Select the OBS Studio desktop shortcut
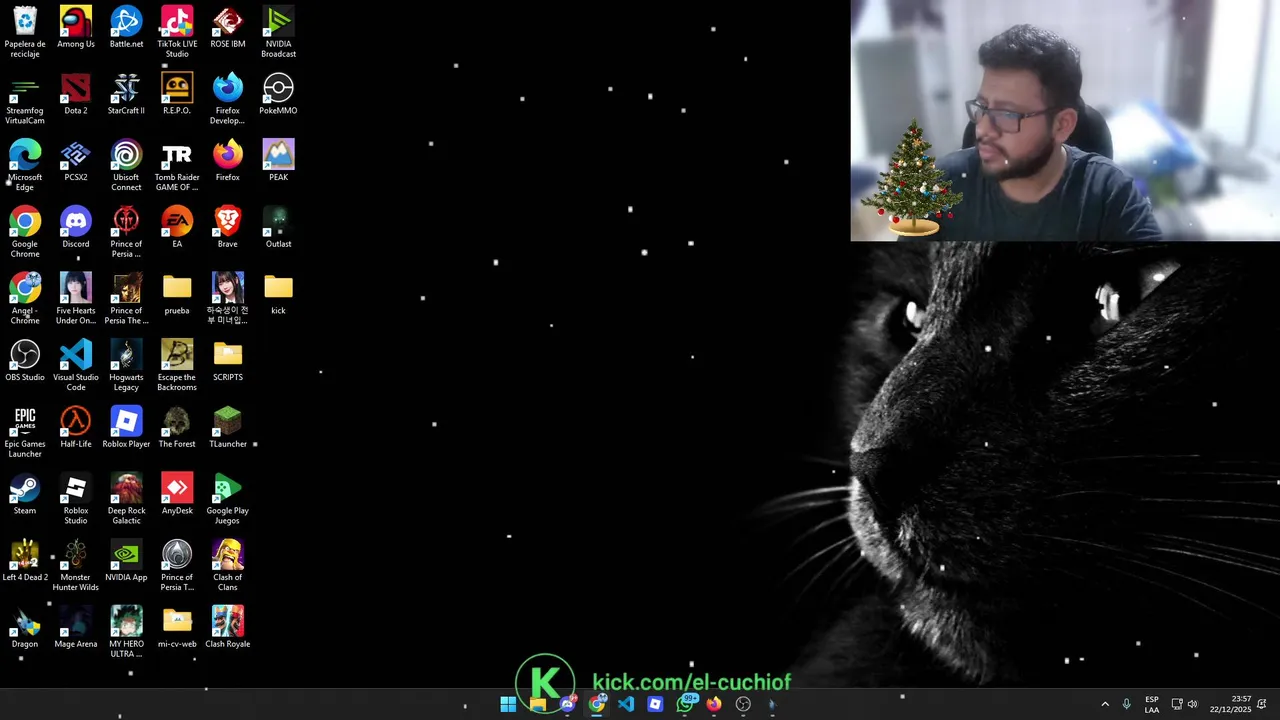Viewport: 1280px width, 720px height. [x=25, y=361]
